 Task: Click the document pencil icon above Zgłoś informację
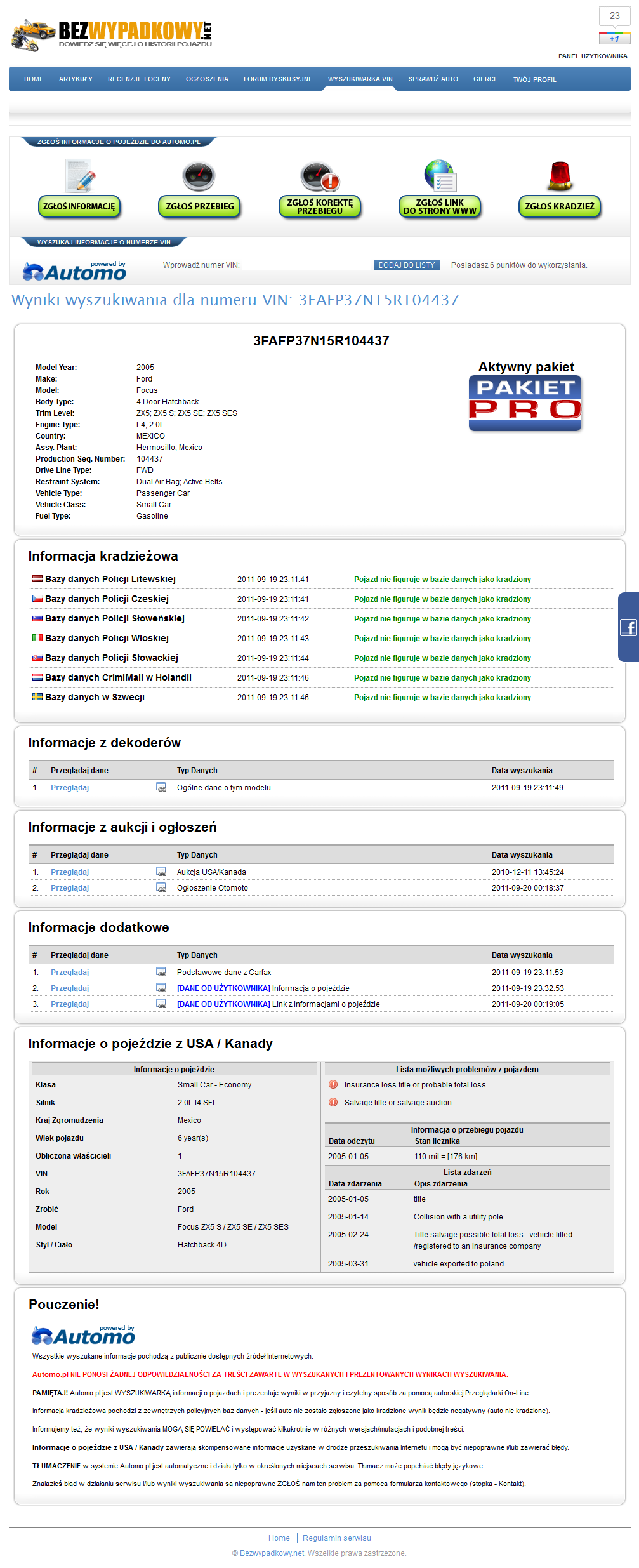[79, 176]
